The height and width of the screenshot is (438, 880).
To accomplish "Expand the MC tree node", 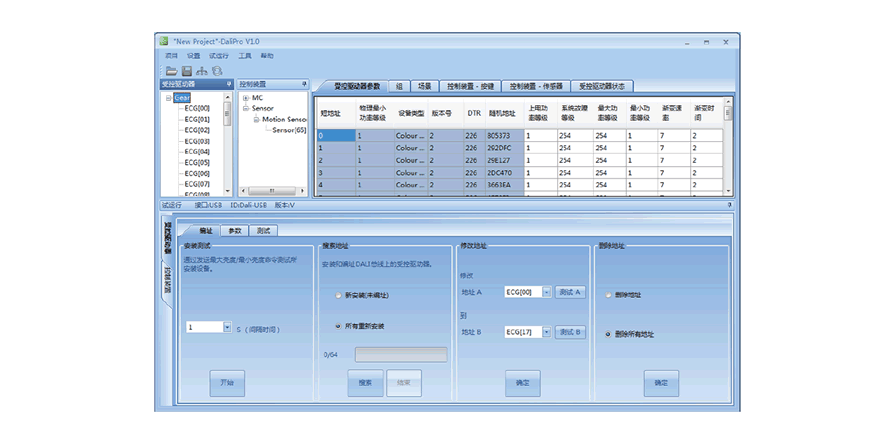I will click(245, 98).
